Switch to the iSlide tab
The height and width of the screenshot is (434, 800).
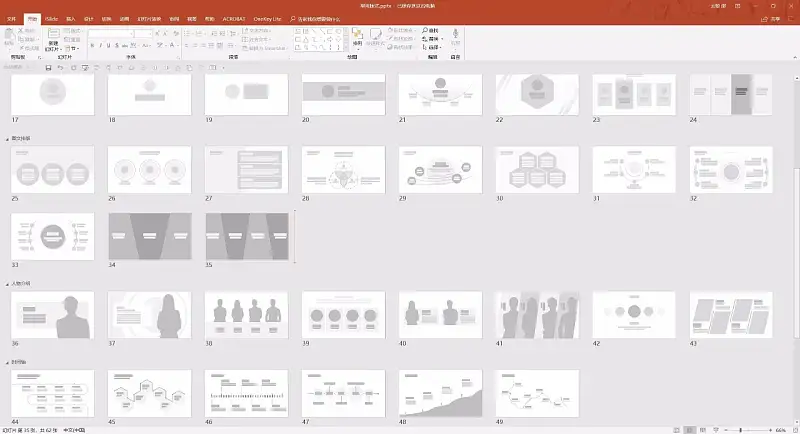pos(52,19)
